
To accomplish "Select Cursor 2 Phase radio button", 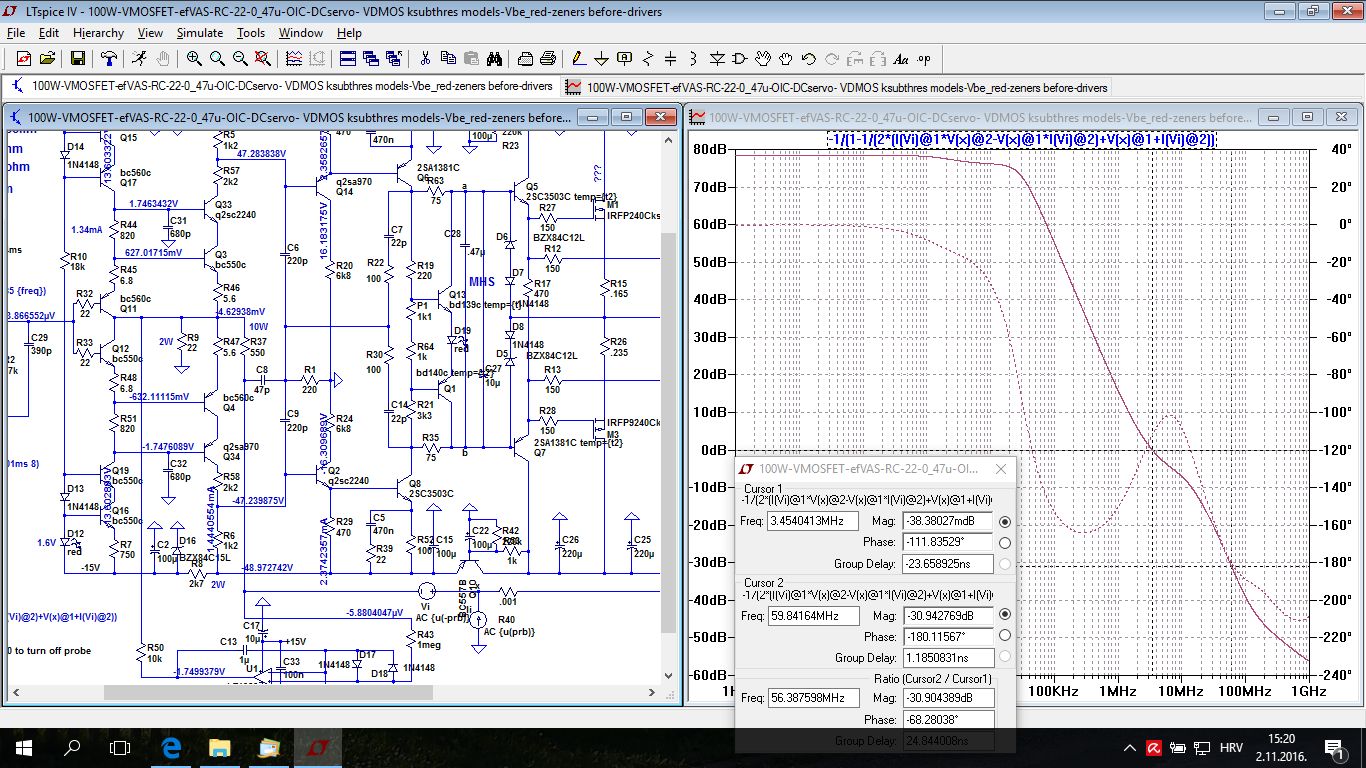I will 1005,635.
